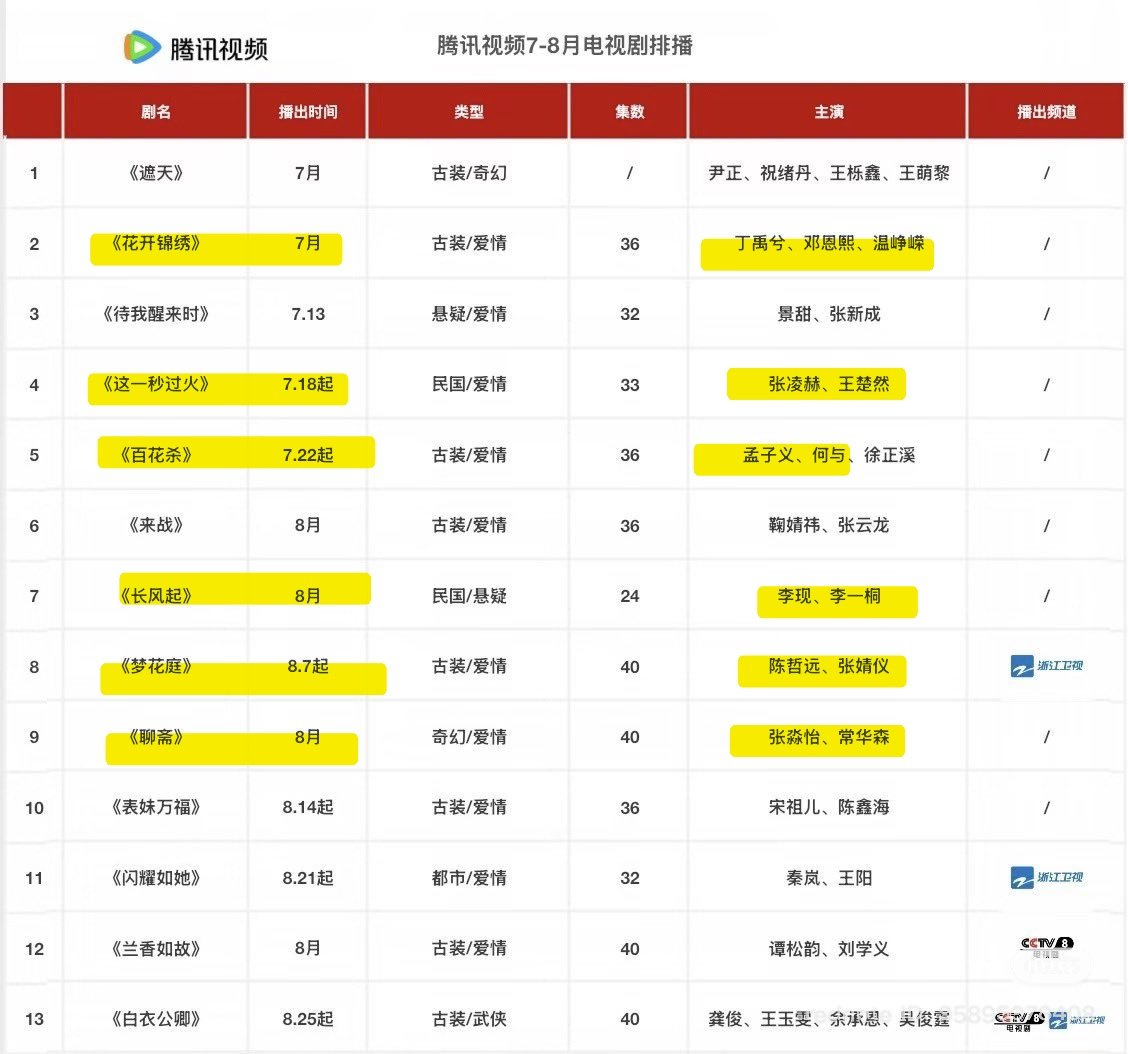This screenshot has width=1128, height=1054.
Task: Click air date 8.21起
Action: pos(308,878)
